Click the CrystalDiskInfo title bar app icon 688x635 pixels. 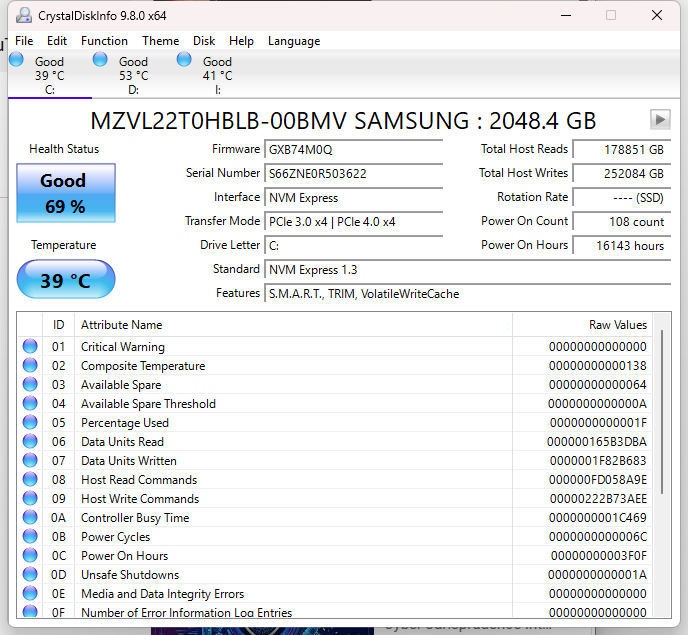pyautogui.click(x=24, y=15)
